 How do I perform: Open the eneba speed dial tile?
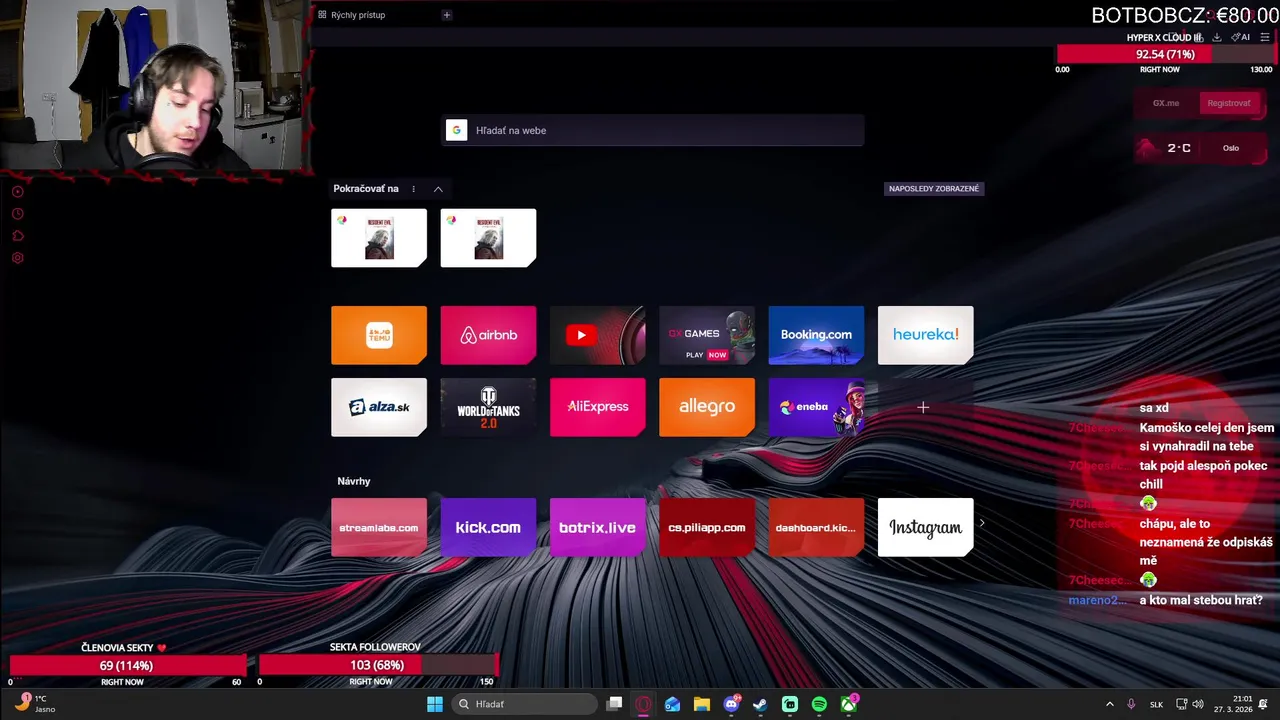click(x=816, y=407)
